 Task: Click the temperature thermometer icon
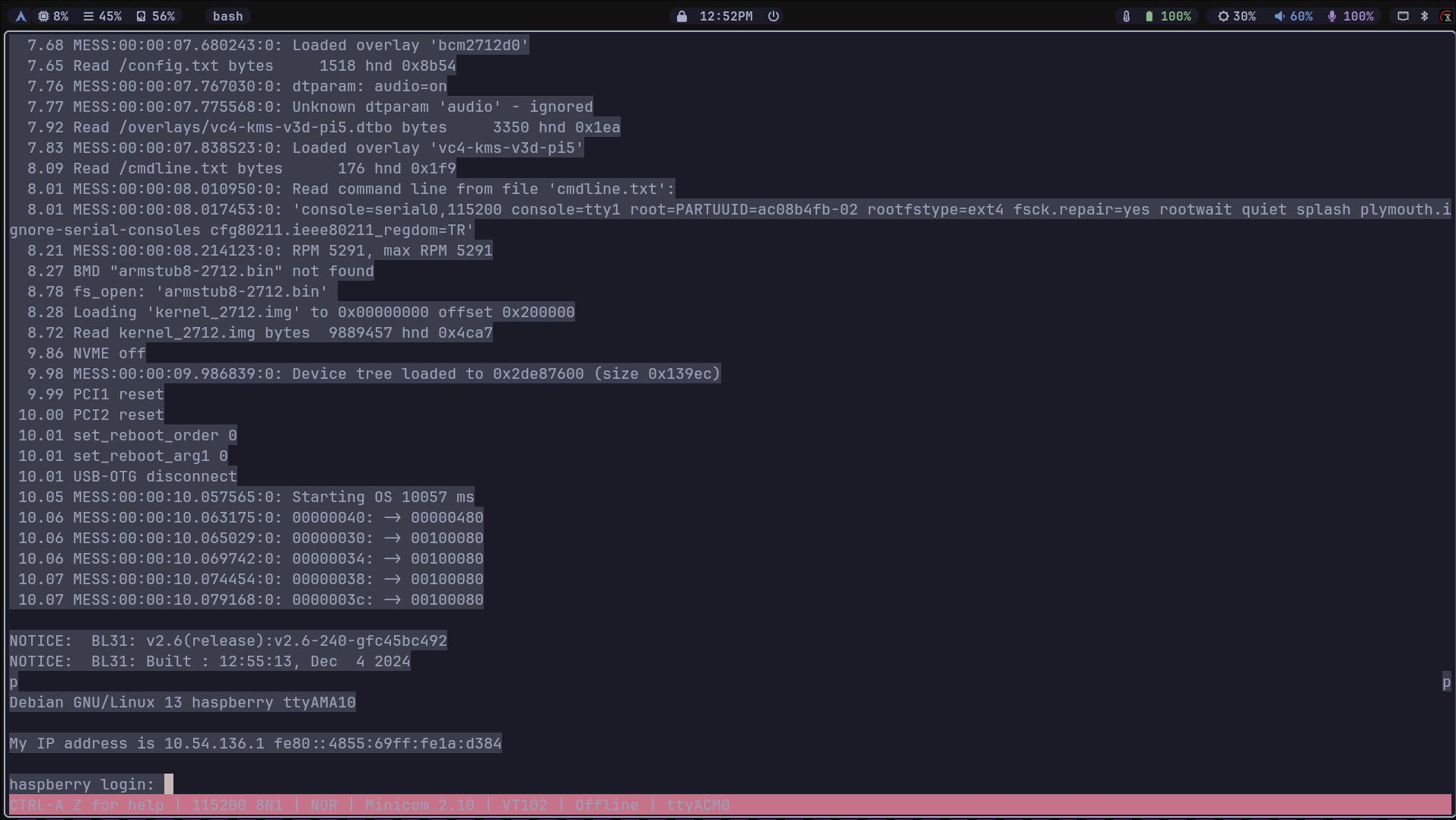[1127, 16]
